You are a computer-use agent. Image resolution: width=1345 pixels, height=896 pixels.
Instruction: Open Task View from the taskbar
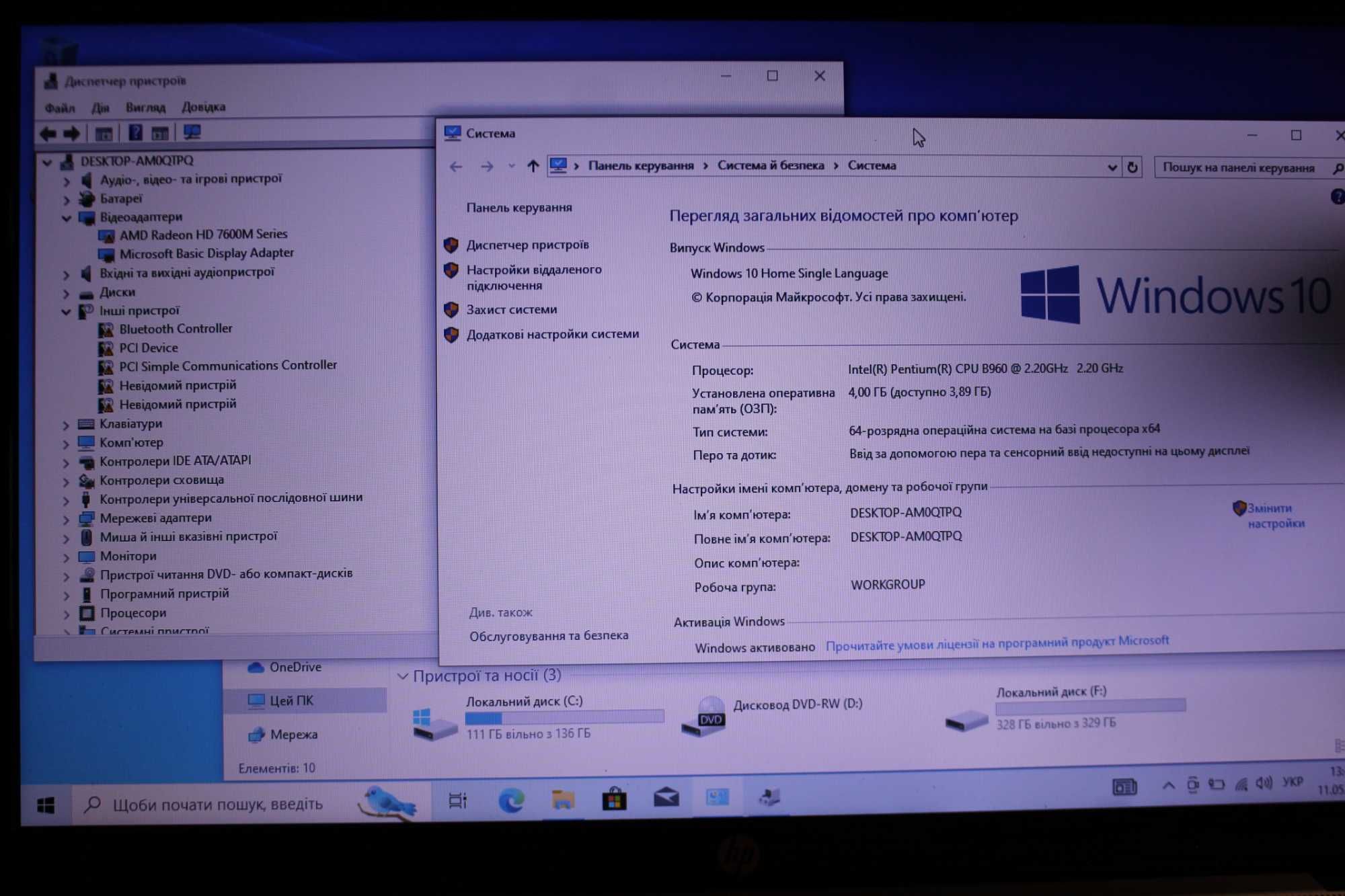coord(457,801)
